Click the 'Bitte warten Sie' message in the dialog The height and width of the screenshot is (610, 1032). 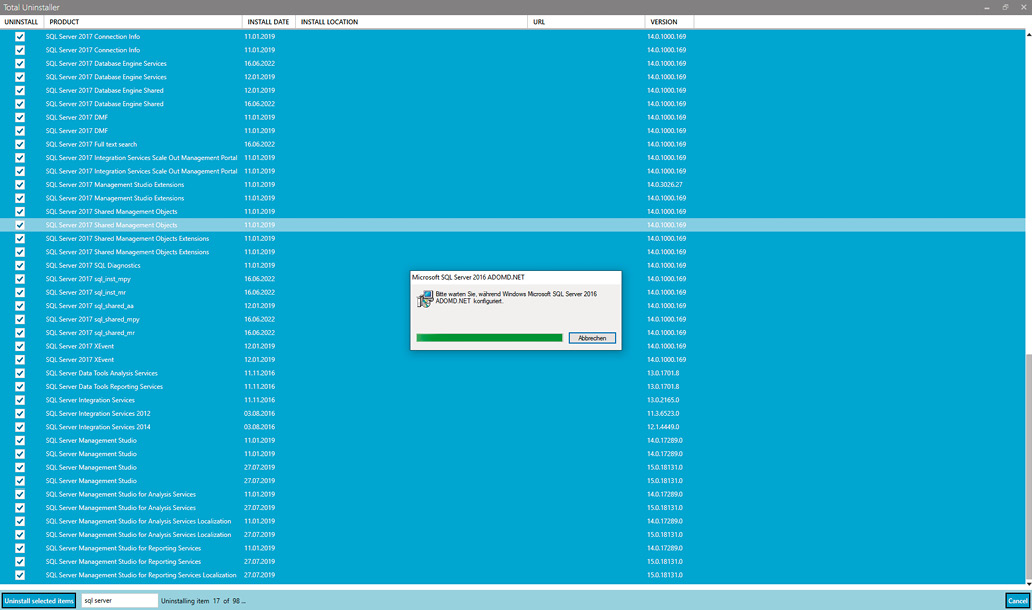[516, 297]
